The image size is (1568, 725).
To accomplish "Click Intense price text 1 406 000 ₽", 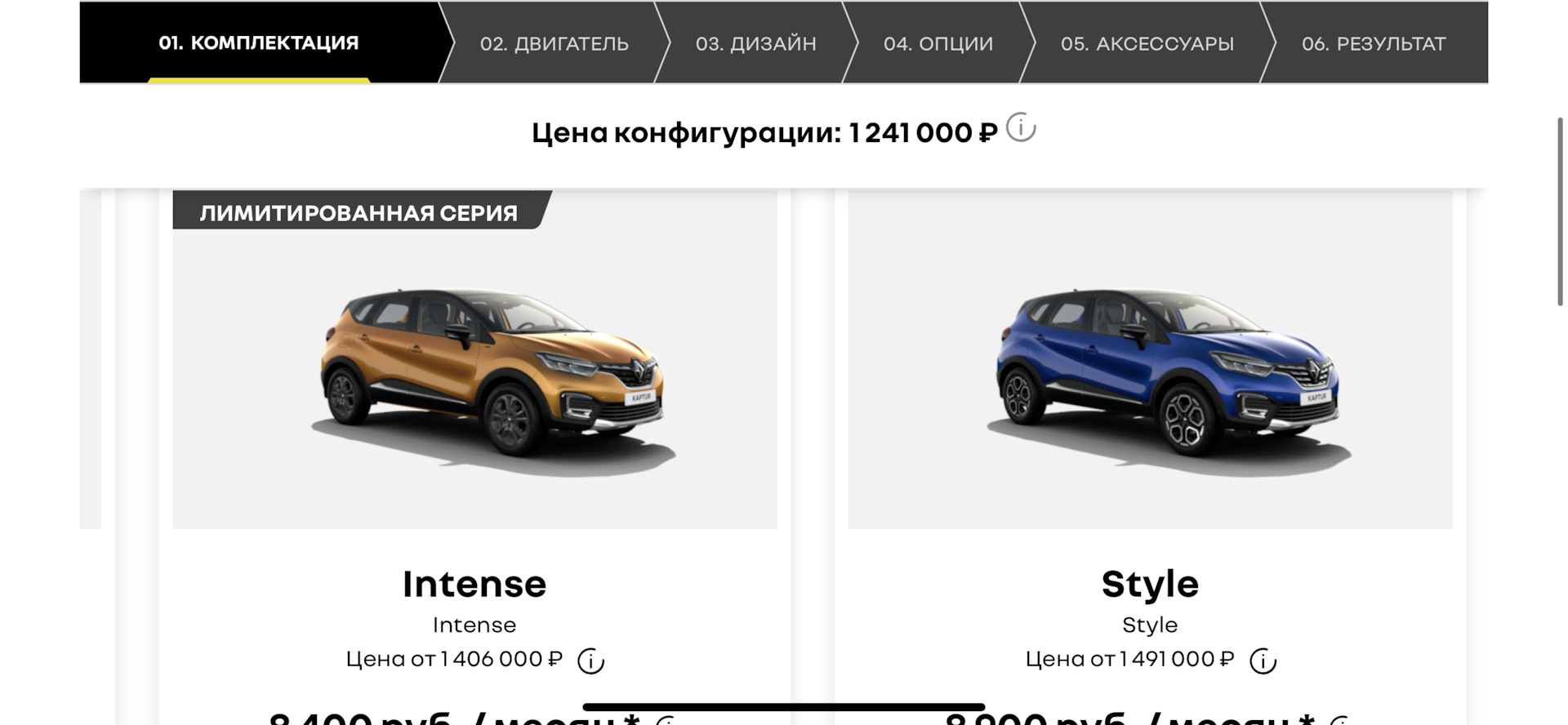I will 501,659.
